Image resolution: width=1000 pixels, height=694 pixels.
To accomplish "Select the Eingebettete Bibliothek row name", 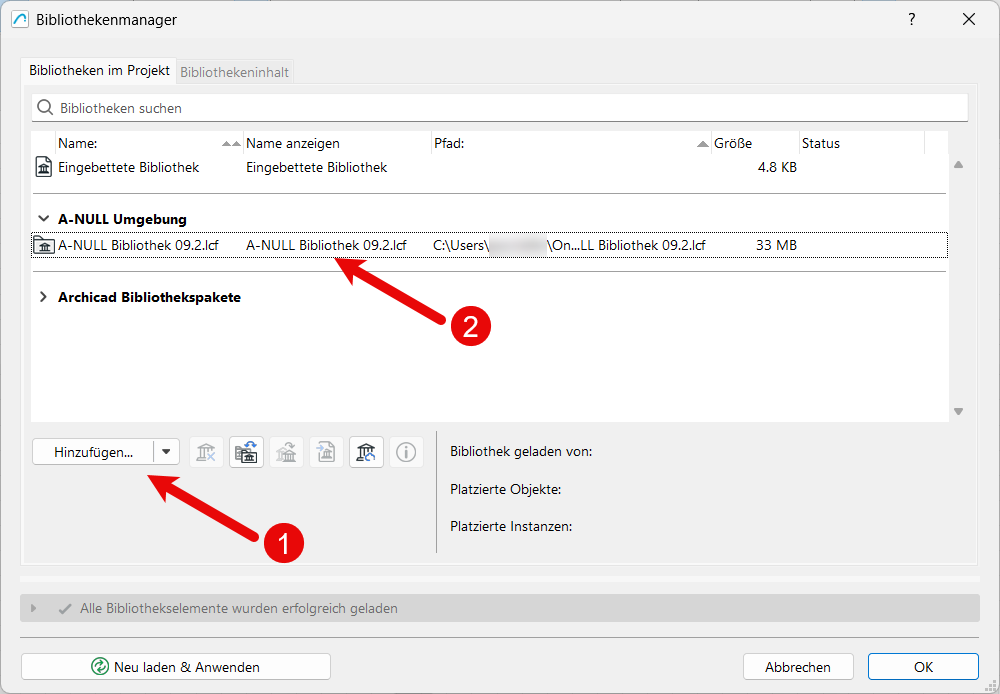I will coord(129,168).
